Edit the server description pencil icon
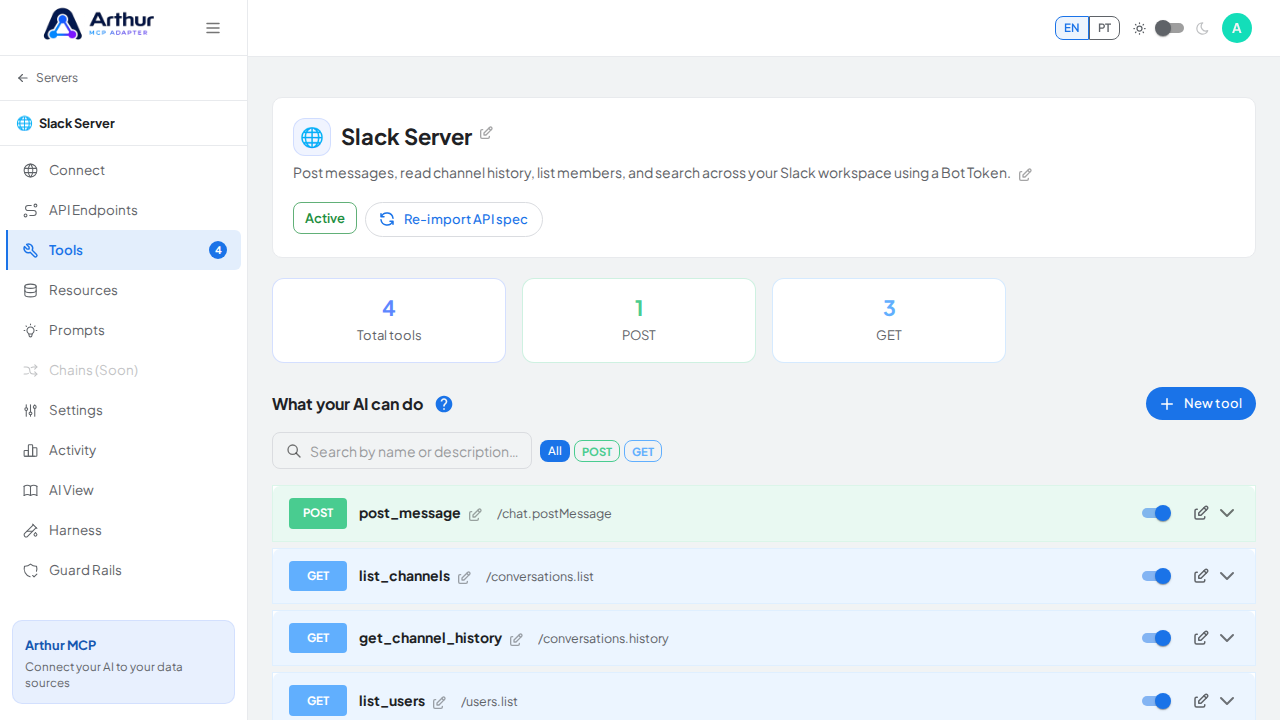Screen dimensions: 1280x720 (1025, 175)
